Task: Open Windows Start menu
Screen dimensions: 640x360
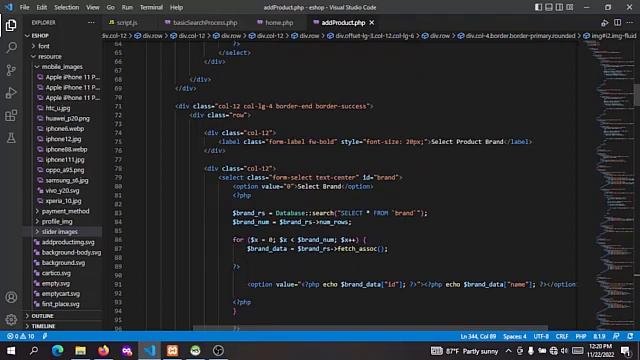Action: click(11, 351)
